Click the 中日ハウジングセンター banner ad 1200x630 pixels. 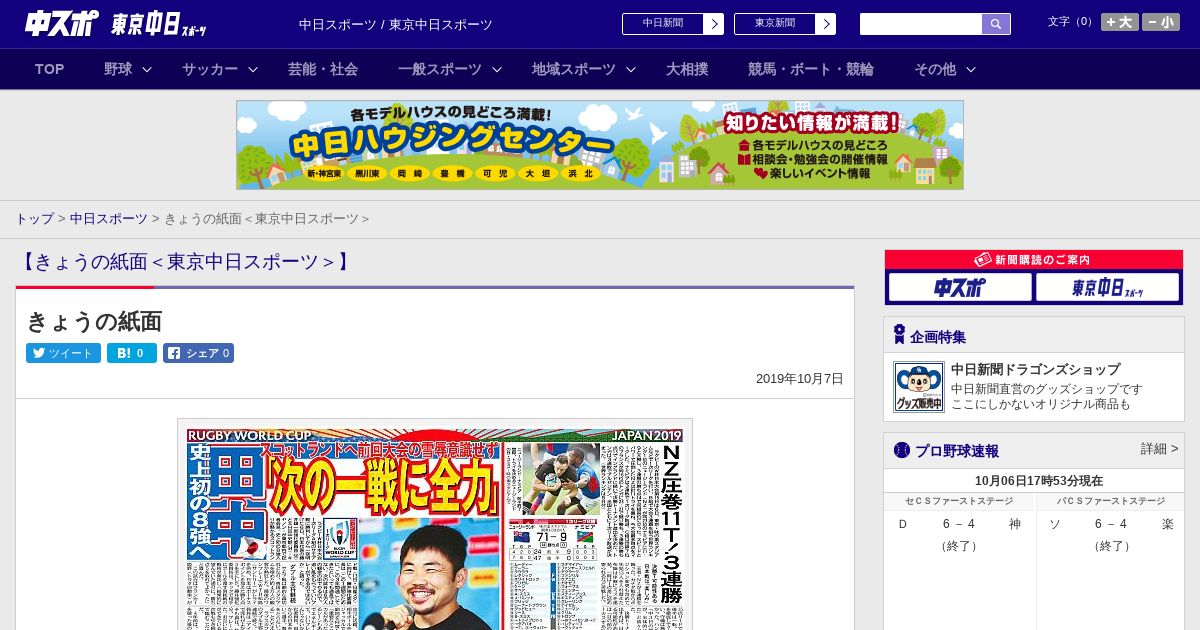[600, 145]
